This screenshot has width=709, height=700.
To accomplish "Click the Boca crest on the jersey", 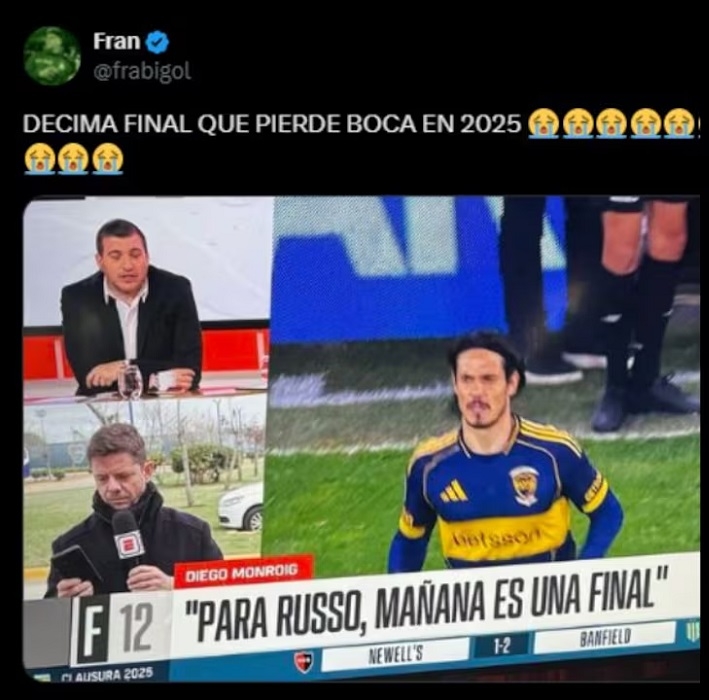I will click(525, 486).
